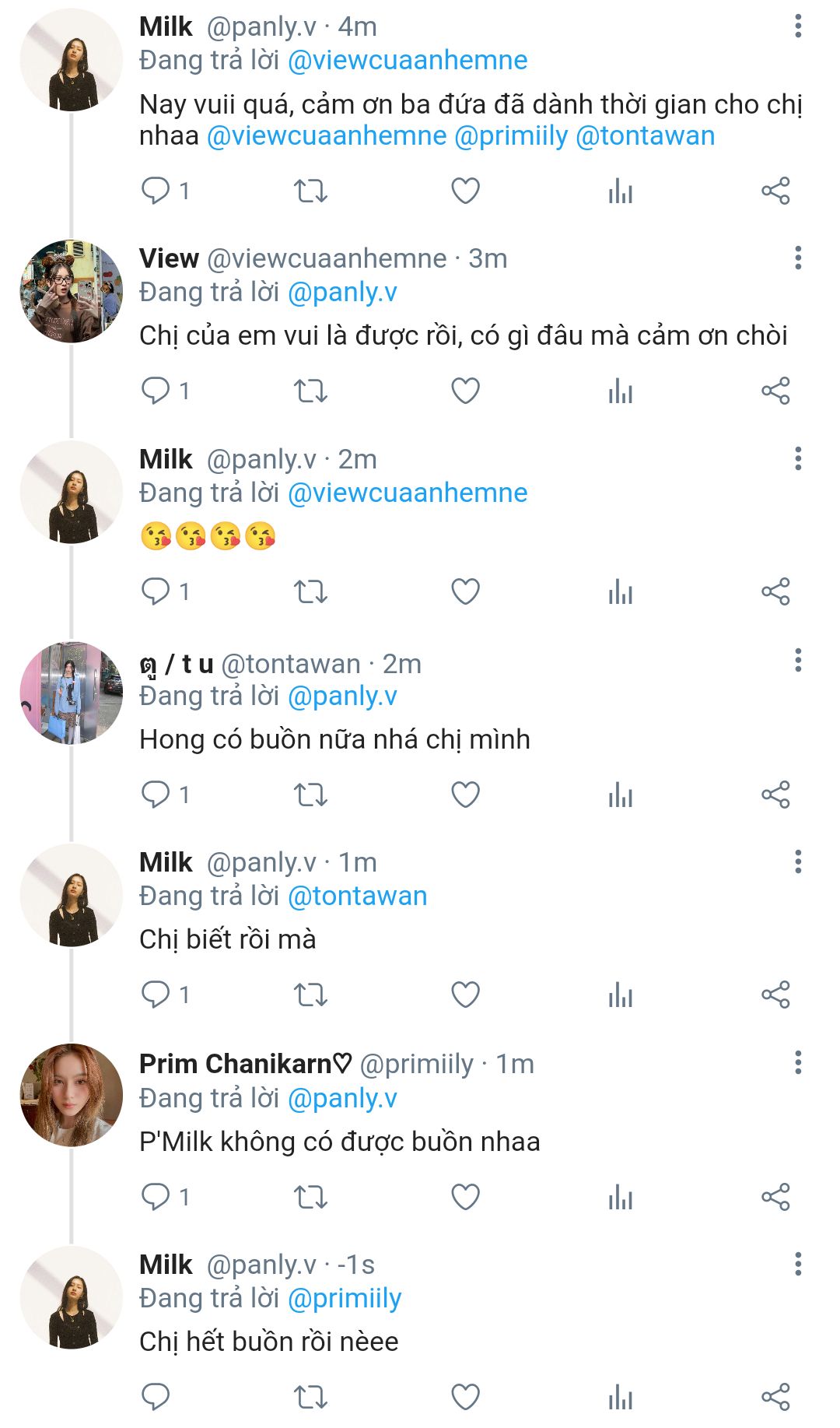
Task: Open more options for Milk's first tweet
Action: click(x=798, y=26)
